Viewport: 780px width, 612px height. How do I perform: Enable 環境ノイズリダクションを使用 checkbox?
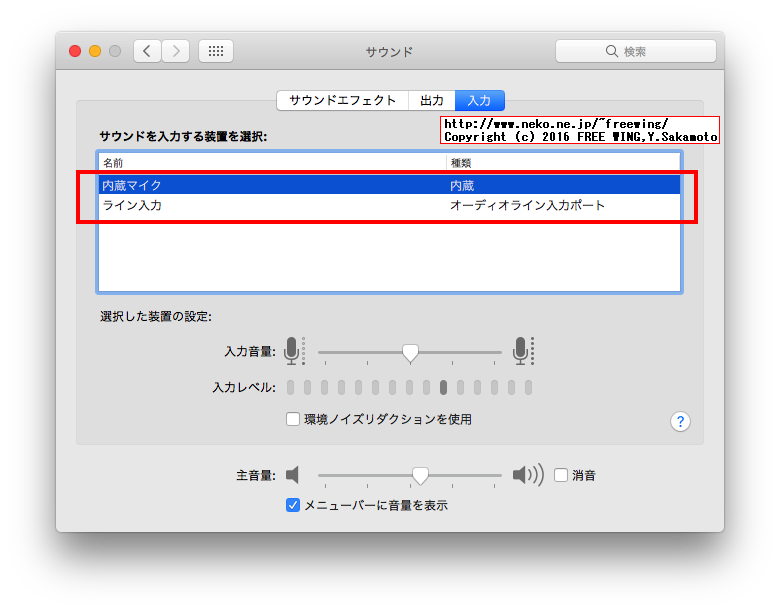click(293, 419)
